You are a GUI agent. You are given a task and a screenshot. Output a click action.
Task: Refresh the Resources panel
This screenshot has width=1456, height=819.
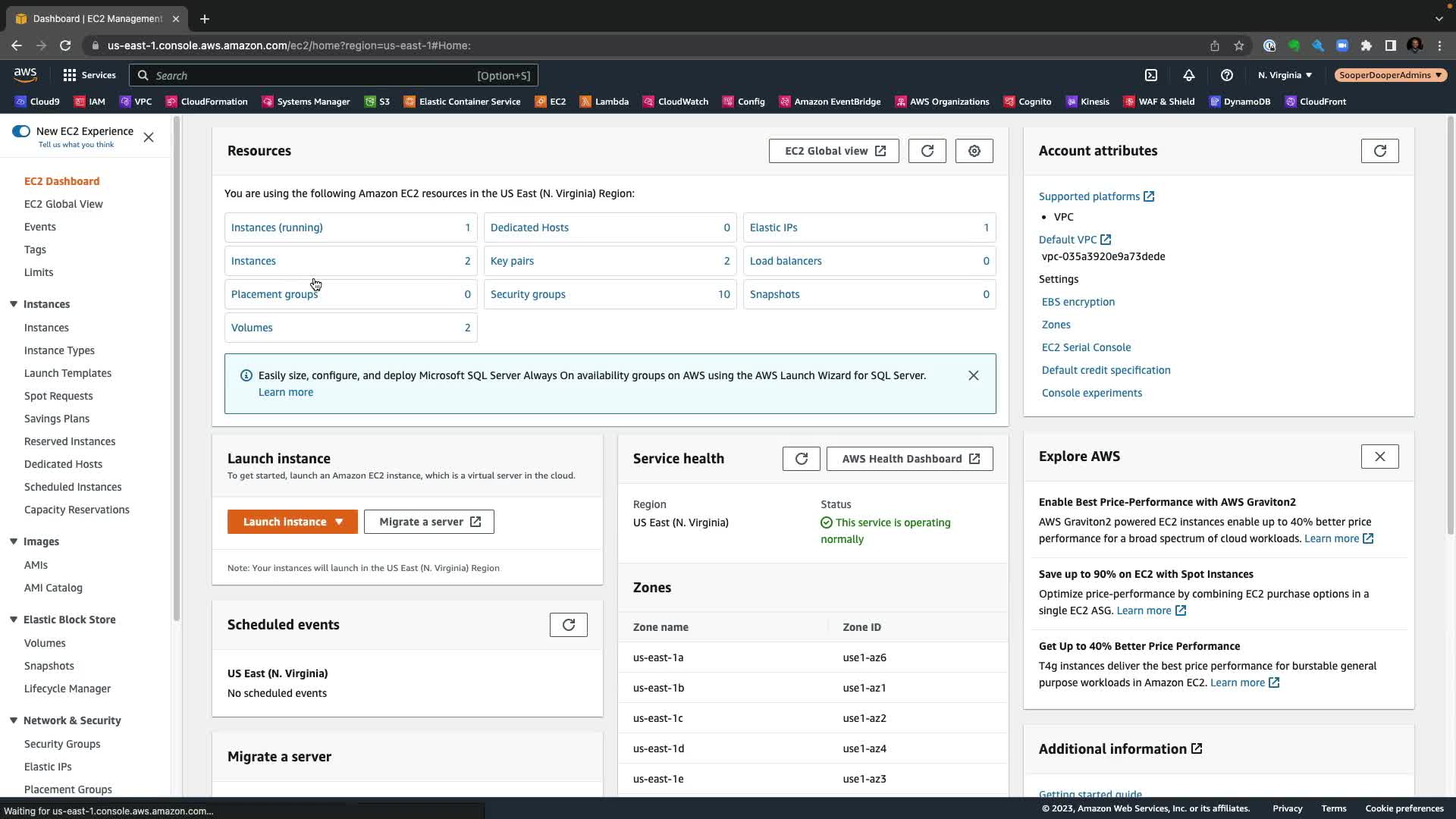927,151
